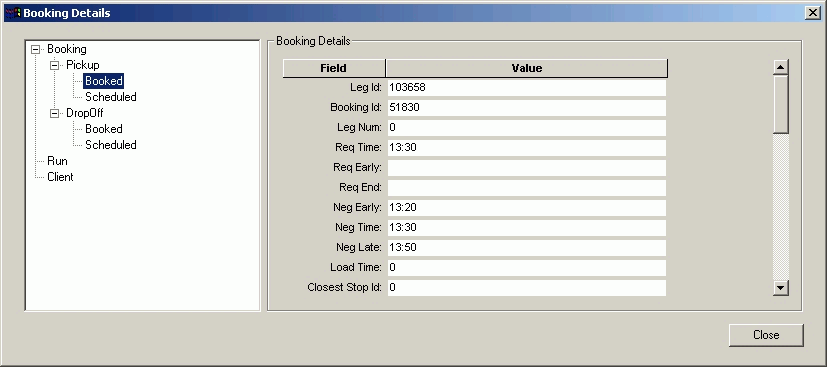The height and width of the screenshot is (367, 827).
Task: Click the Leg Num value field
Action: pos(527,128)
